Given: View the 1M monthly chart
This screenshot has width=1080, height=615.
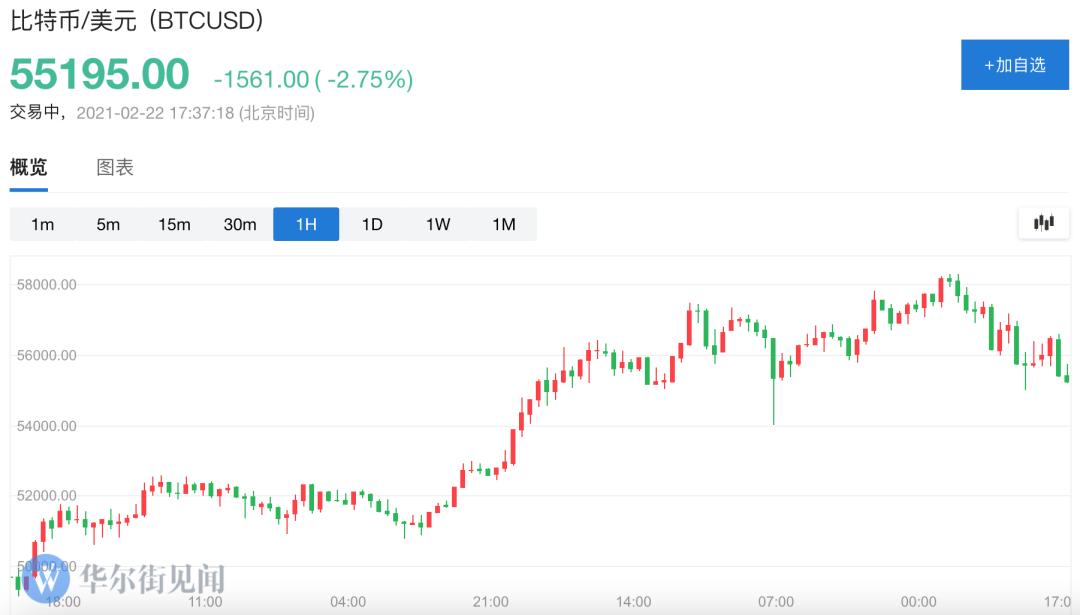Looking at the screenshot, I should [x=504, y=224].
